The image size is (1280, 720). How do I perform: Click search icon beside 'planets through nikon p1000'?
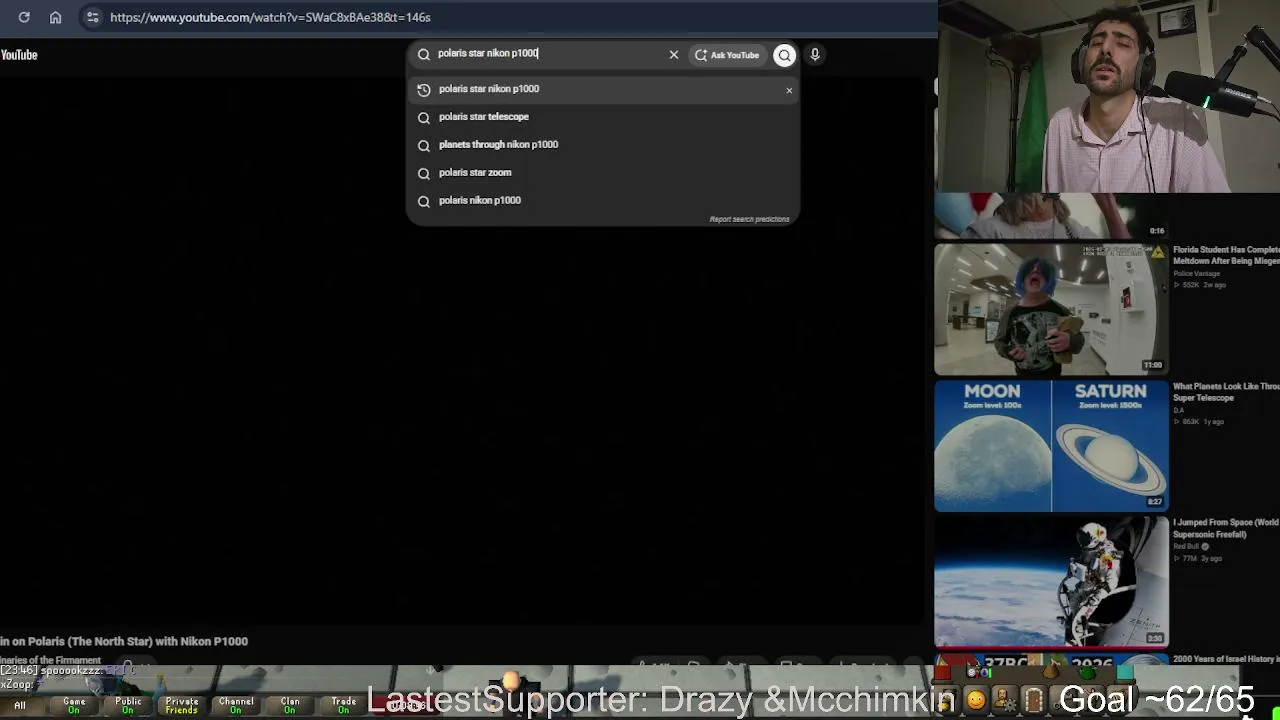coord(424,146)
